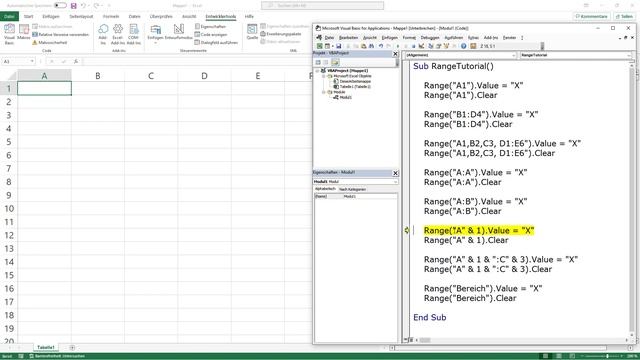
Task: Toggle Automatisches Speichern switch
Action: pyautogui.click(x=60, y=5)
